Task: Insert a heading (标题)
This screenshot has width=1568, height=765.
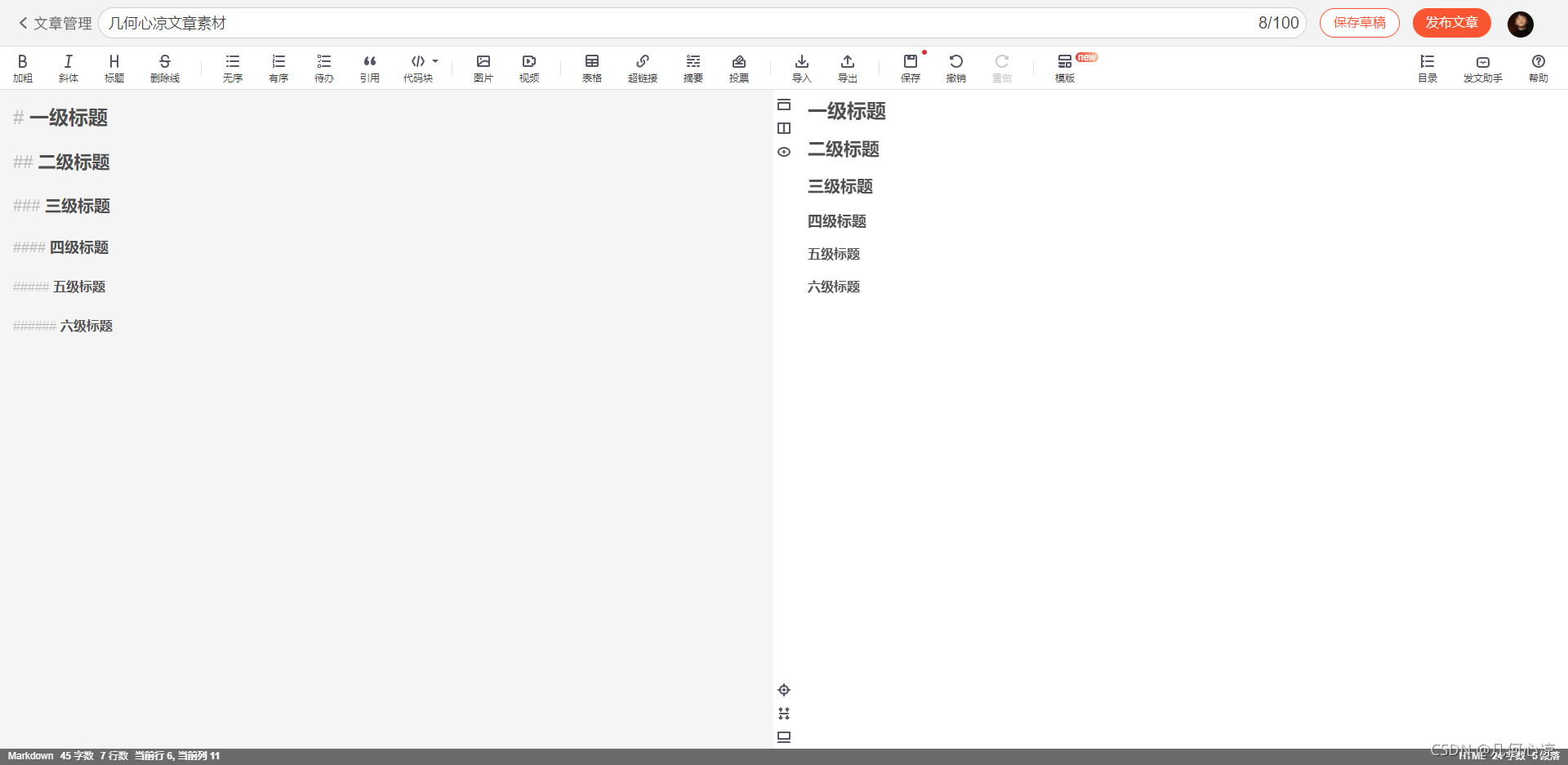Action: [x=114, y=69]
